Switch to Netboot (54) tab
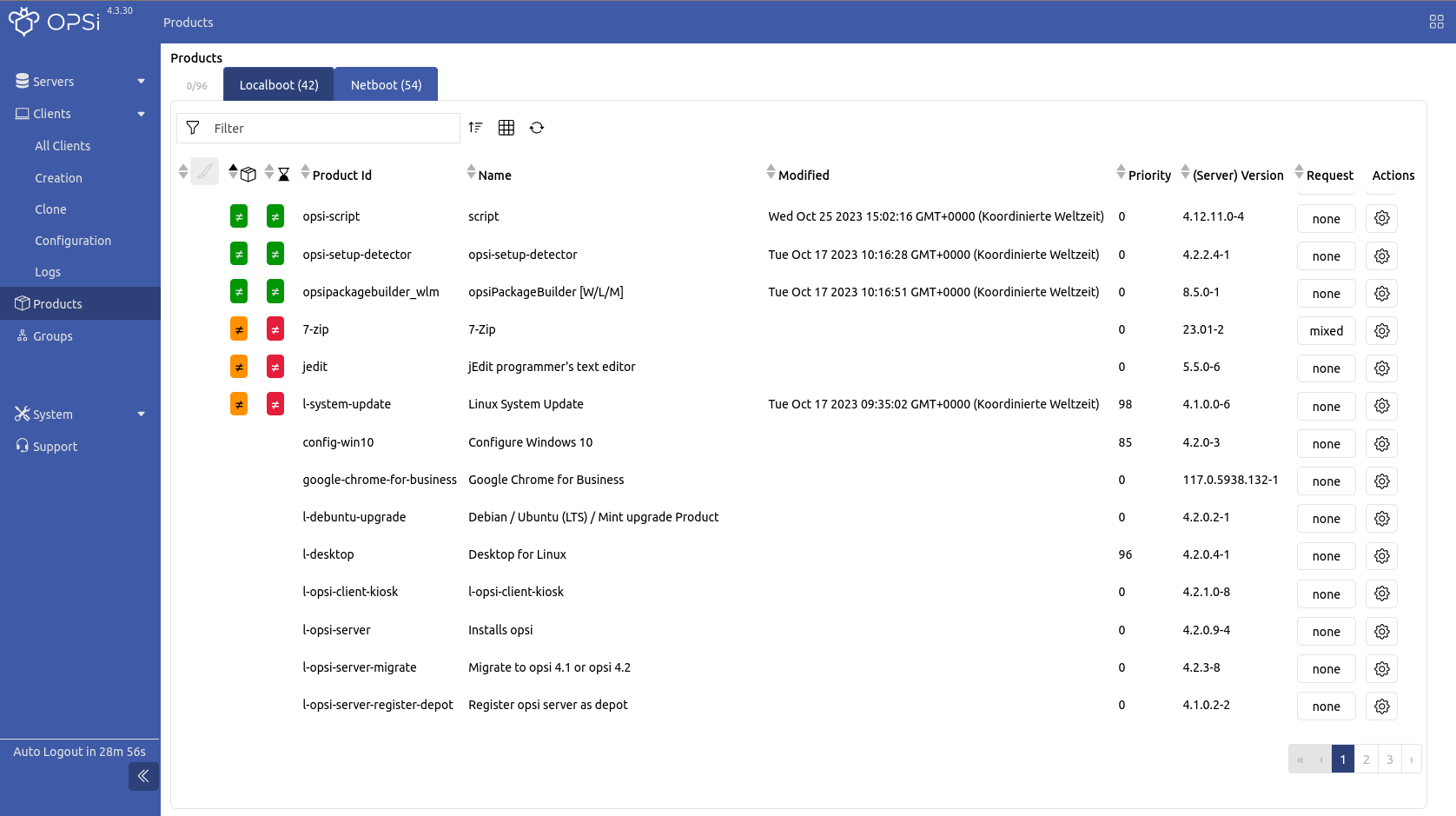1456x816 pixels. (386, 84)
